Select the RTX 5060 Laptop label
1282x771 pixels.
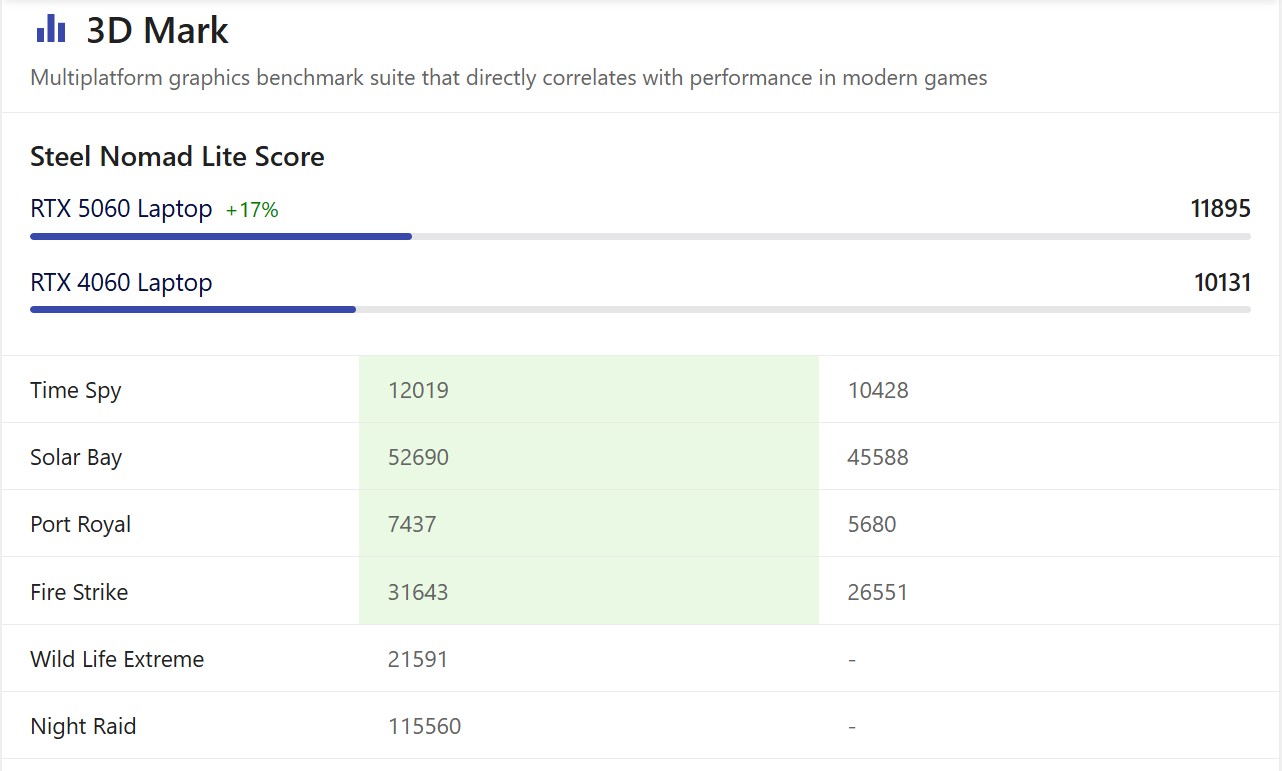point(121,209)
